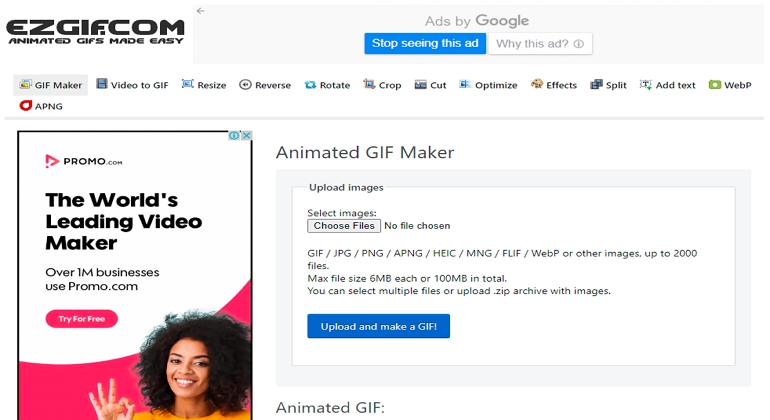The image size is (770, 420).
Task: Click the Promo.com logo in the ad
Action: point(83,161)
